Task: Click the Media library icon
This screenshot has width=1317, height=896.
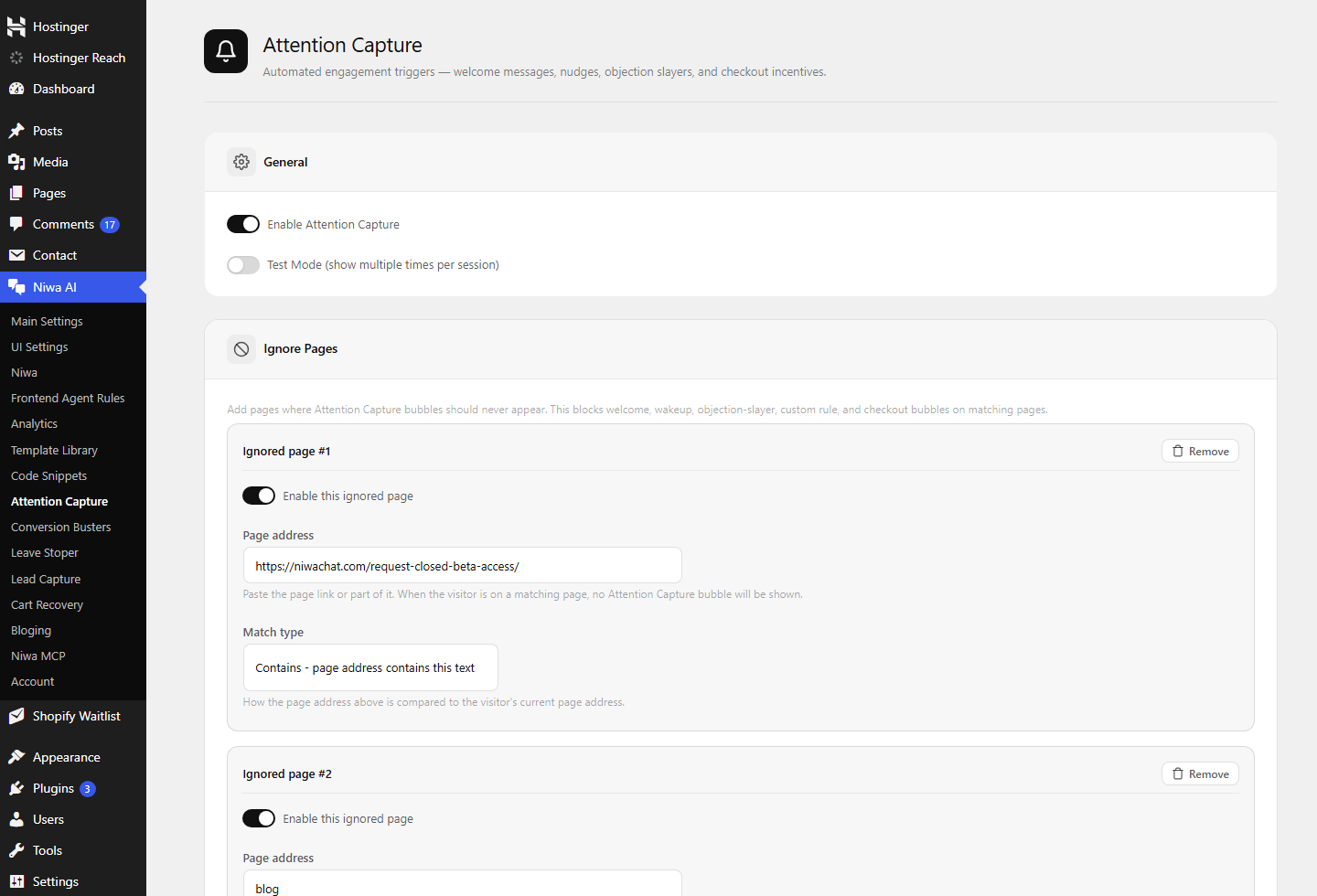Action: click(x=16, y=162)
